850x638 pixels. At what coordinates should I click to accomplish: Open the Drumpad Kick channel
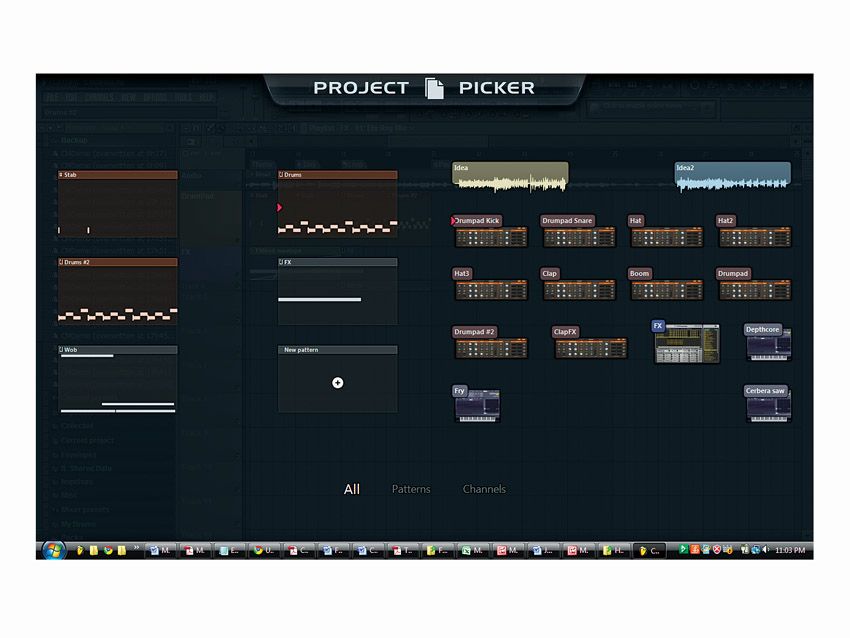point(490,231)
